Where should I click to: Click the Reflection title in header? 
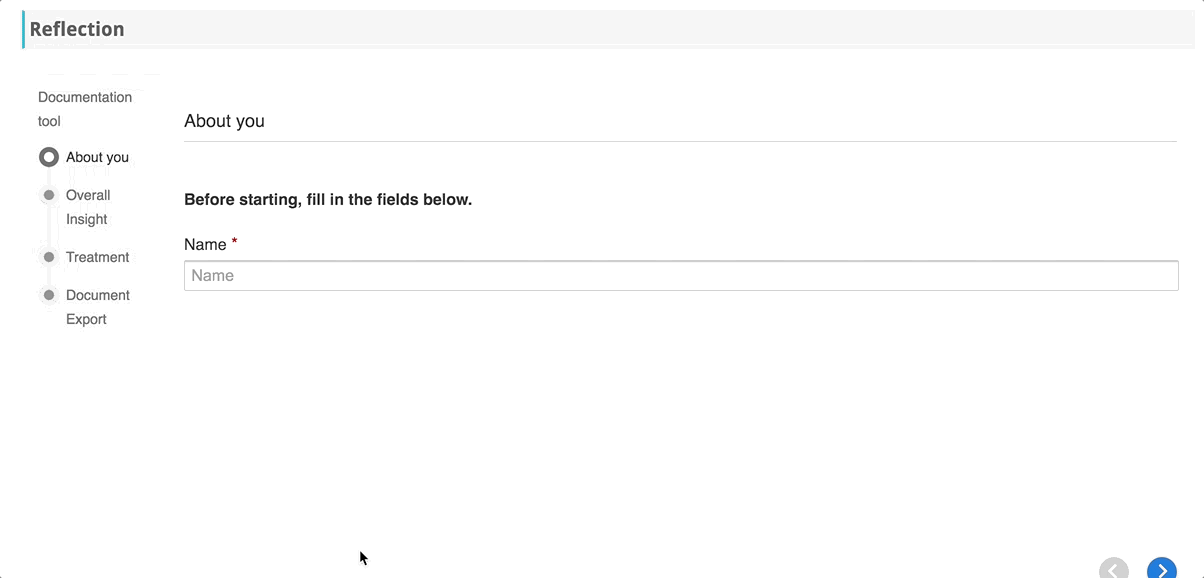click(x=77, y=29)
